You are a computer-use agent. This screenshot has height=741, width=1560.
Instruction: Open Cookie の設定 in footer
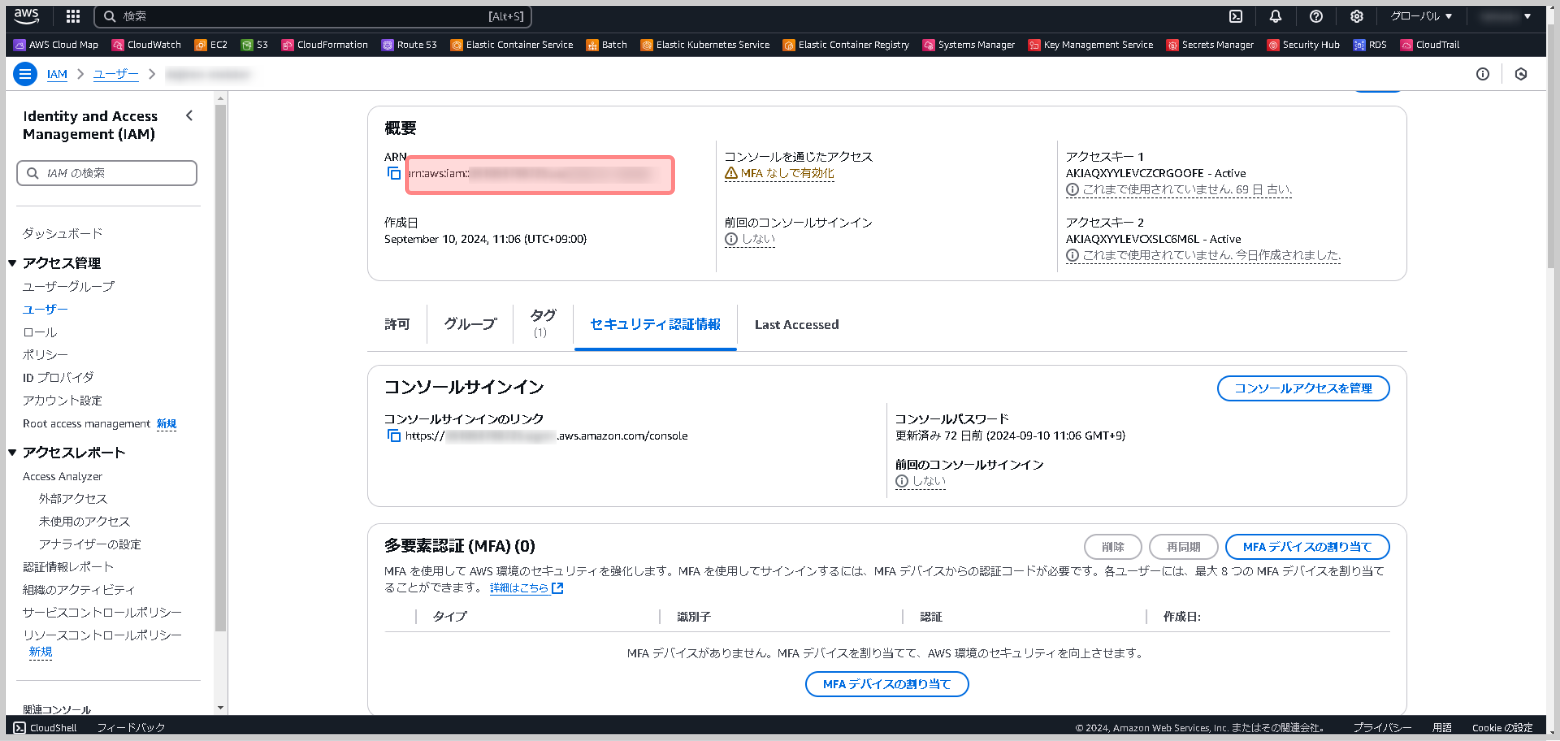[x=1502, y=728]
